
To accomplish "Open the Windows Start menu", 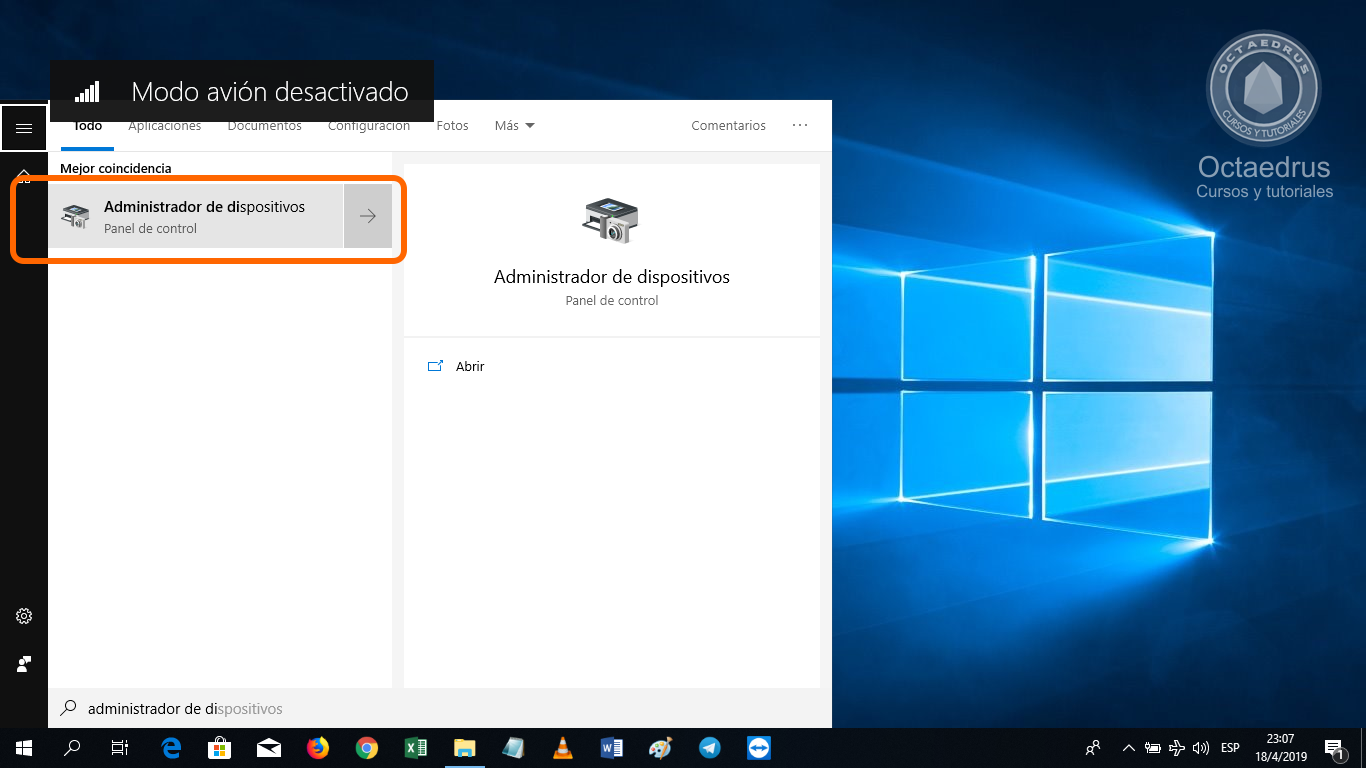I will [x=24, y=748].
